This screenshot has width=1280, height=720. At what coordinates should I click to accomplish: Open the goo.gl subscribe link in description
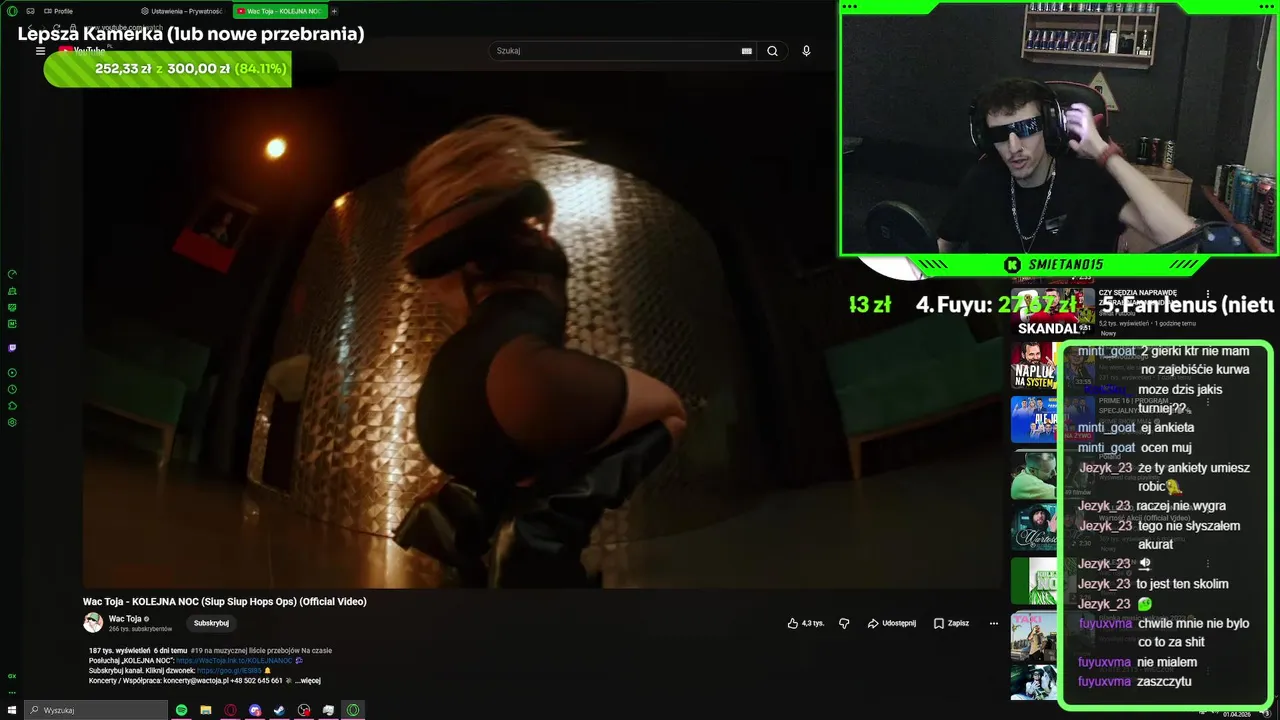229,671
